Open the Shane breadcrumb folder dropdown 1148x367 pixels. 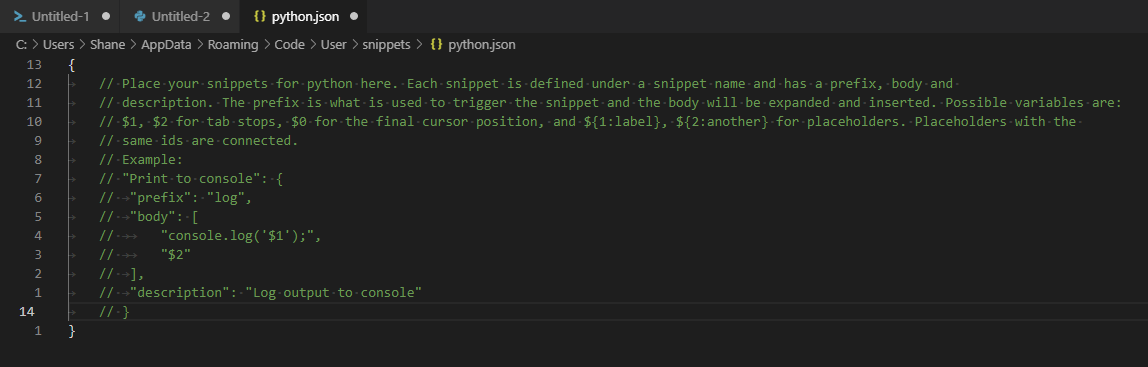[108, 45]
